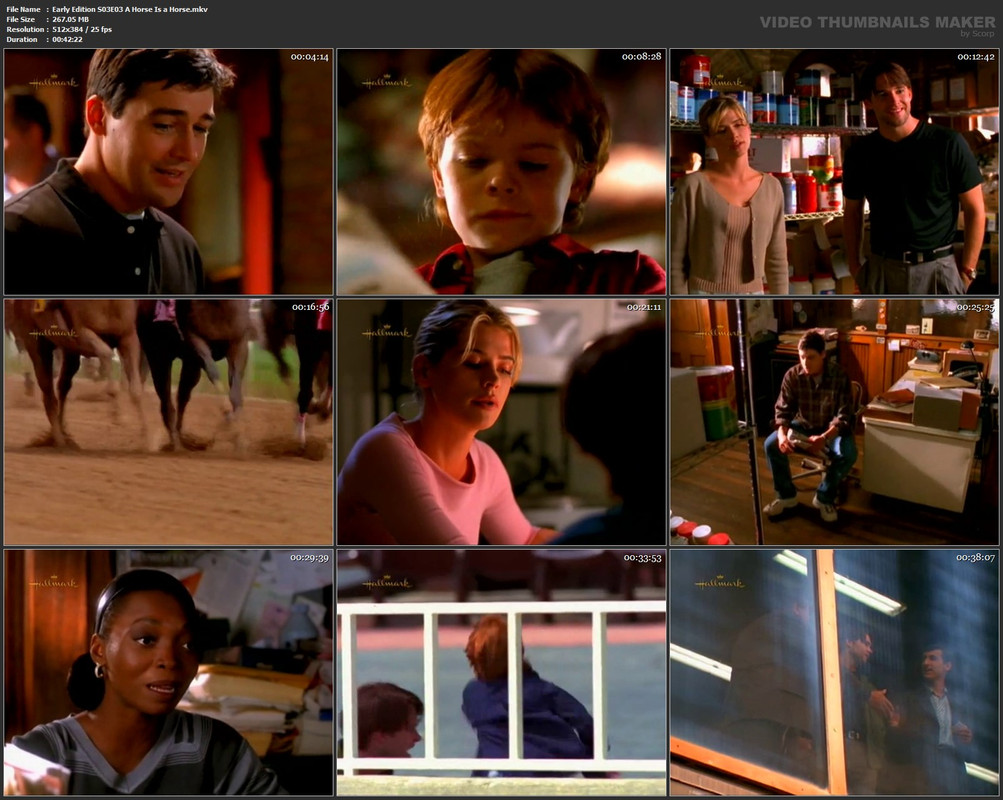Click the 'File Size' label
The width and height of the screenshot is (1003, 800).
[x=20, y=19]
